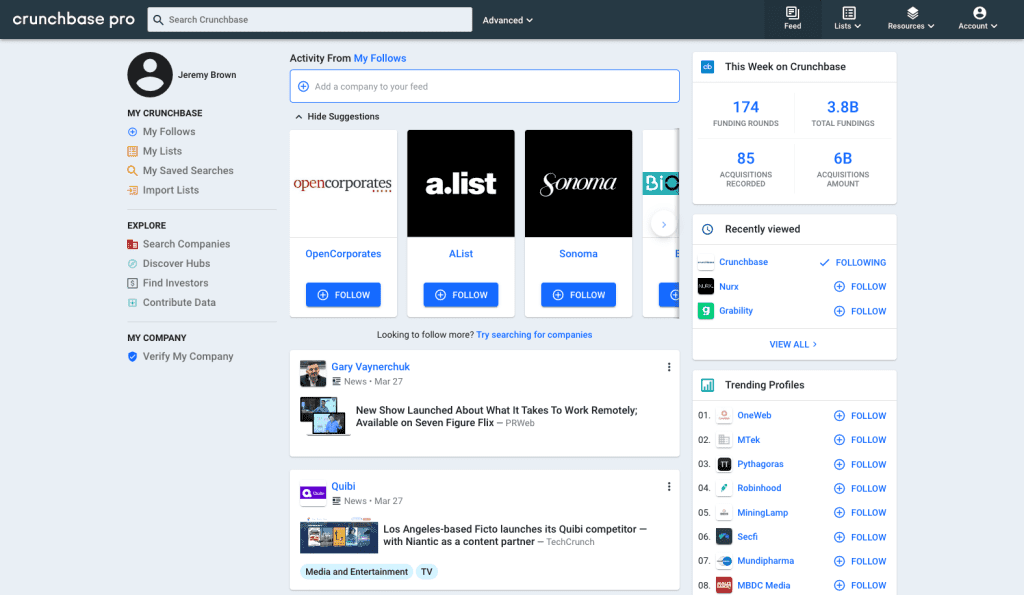The width and height of the screenshot is (1024, 595).
Task: Open three-dot menu on Gary Vaynerchuk post
Action: pos(669,367)
